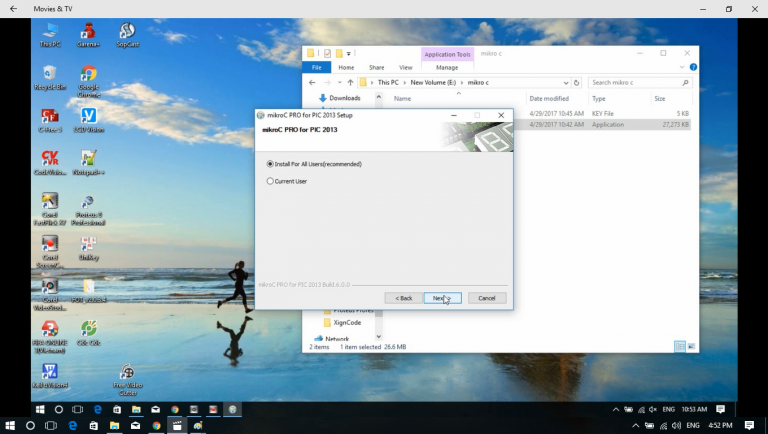Open the Share ribbon tab

377,67
